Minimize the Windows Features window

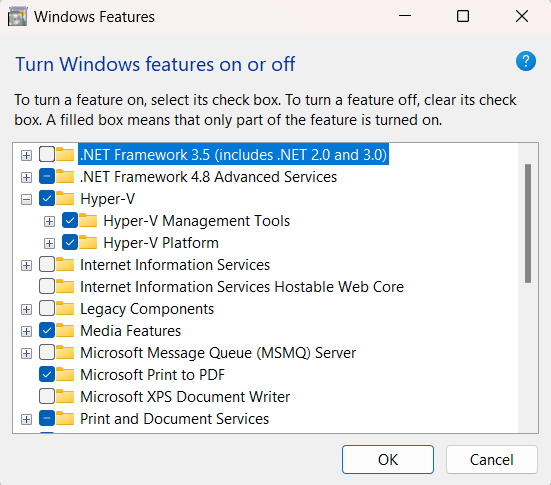click(x=405, y=16)
